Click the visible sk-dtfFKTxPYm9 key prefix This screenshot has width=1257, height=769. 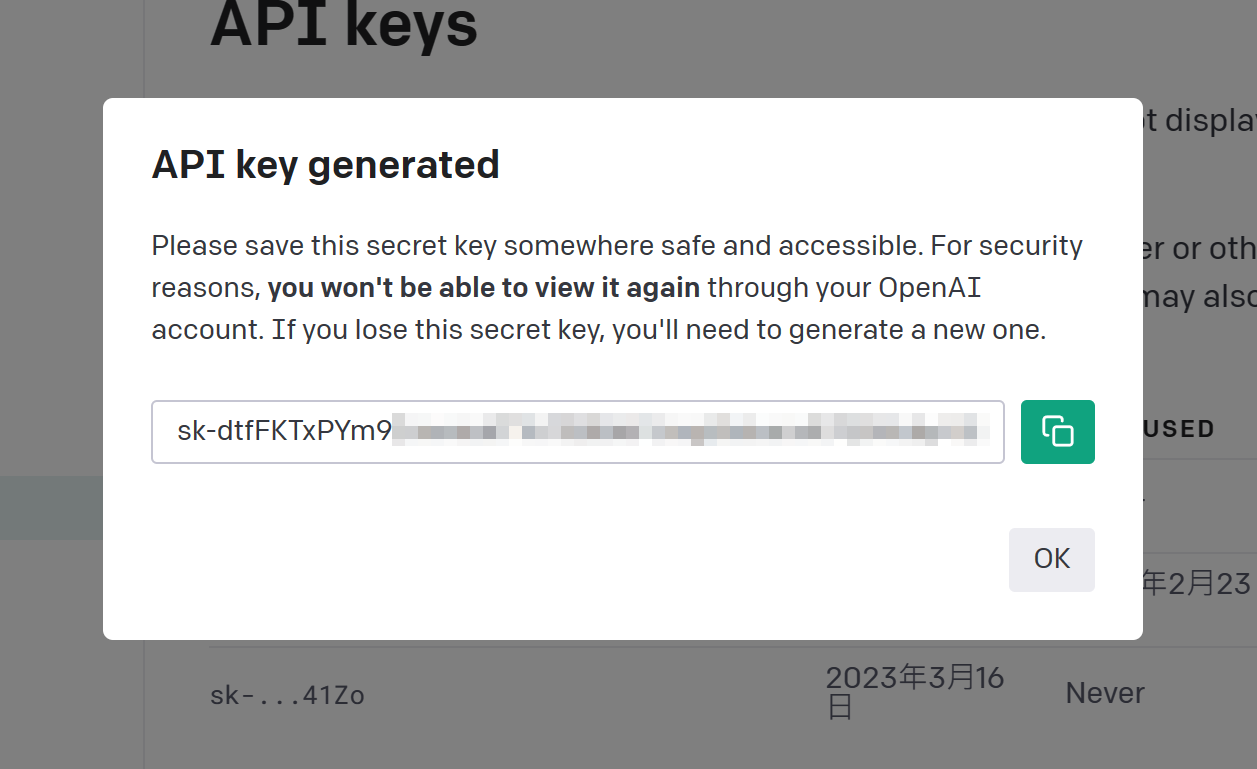[x=284, y=432]
